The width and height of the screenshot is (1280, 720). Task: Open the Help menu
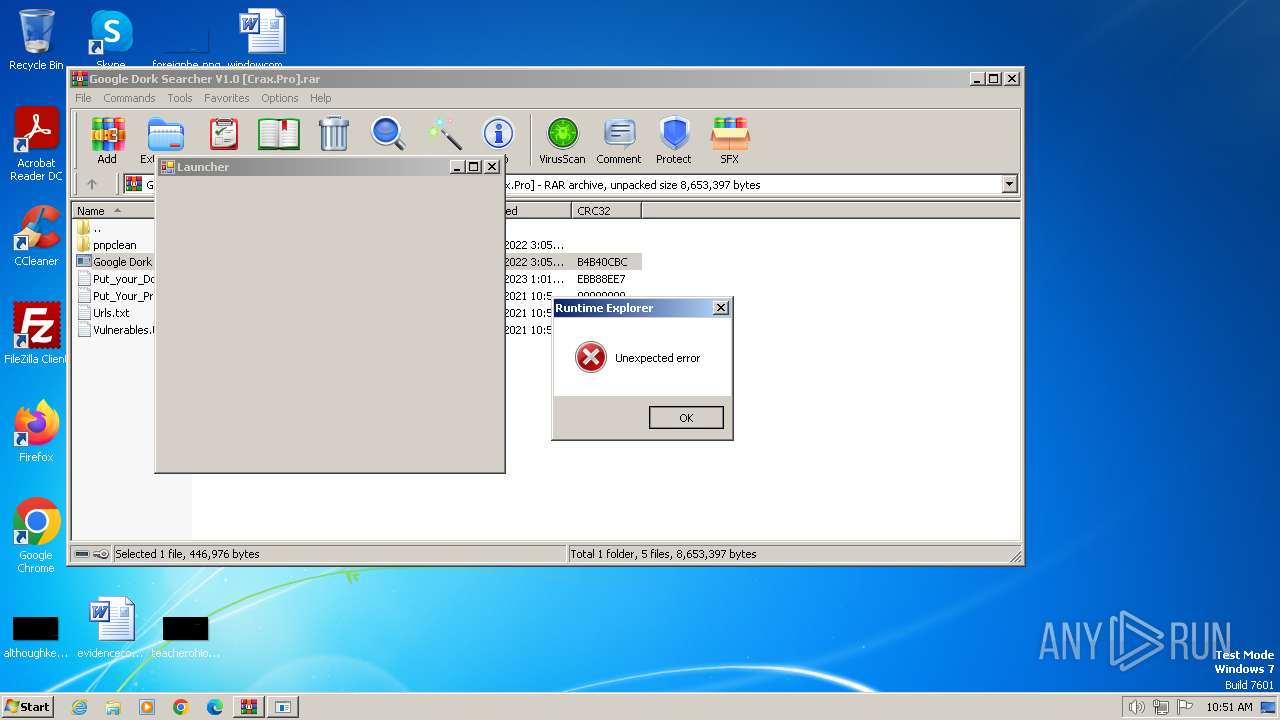coord(320,98)
